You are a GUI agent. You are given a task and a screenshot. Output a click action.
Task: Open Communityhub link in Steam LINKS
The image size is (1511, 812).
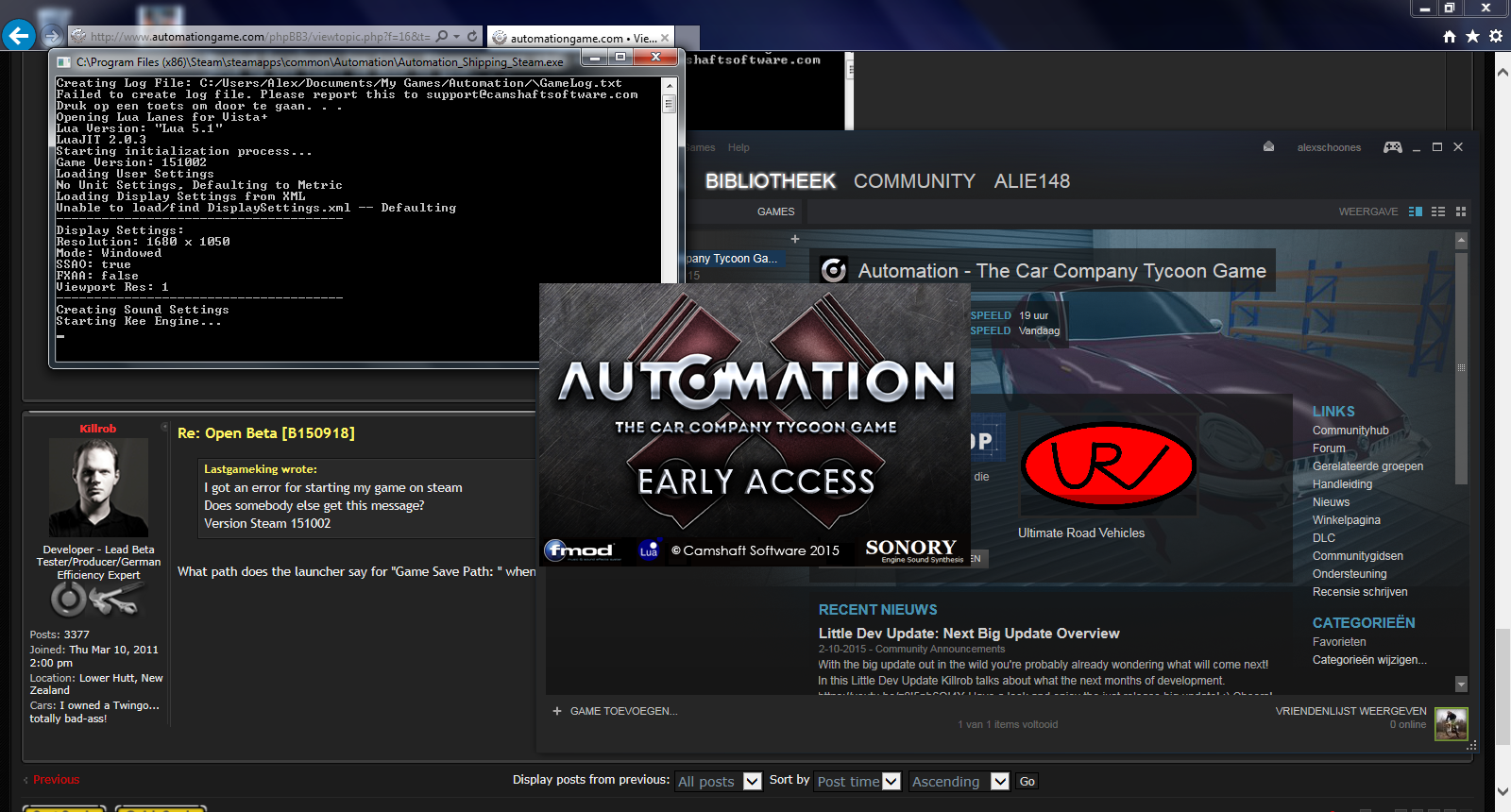pos(1350,431)
